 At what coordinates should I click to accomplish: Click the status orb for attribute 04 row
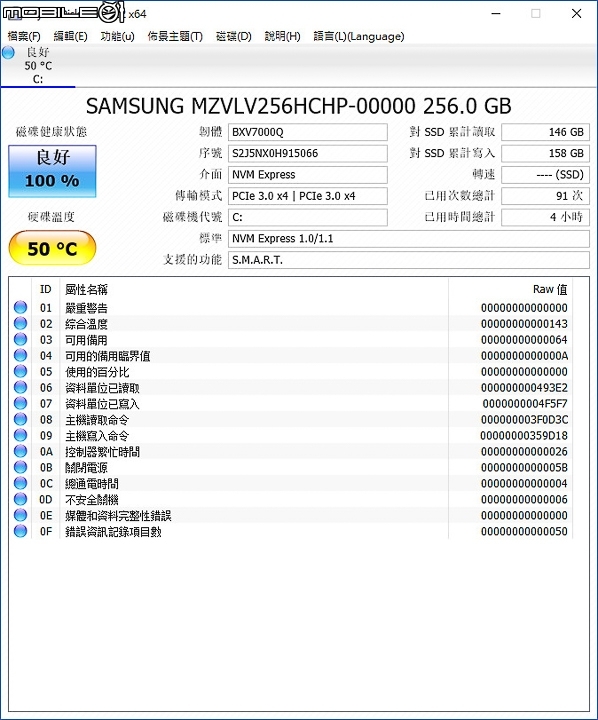[x=20, y=355]
